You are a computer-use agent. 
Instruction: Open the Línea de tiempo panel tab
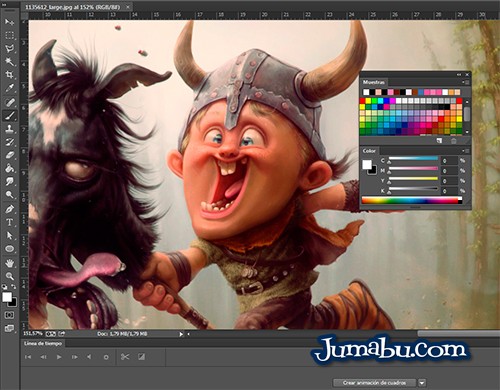pyautogui.click(x=43, y=343)
